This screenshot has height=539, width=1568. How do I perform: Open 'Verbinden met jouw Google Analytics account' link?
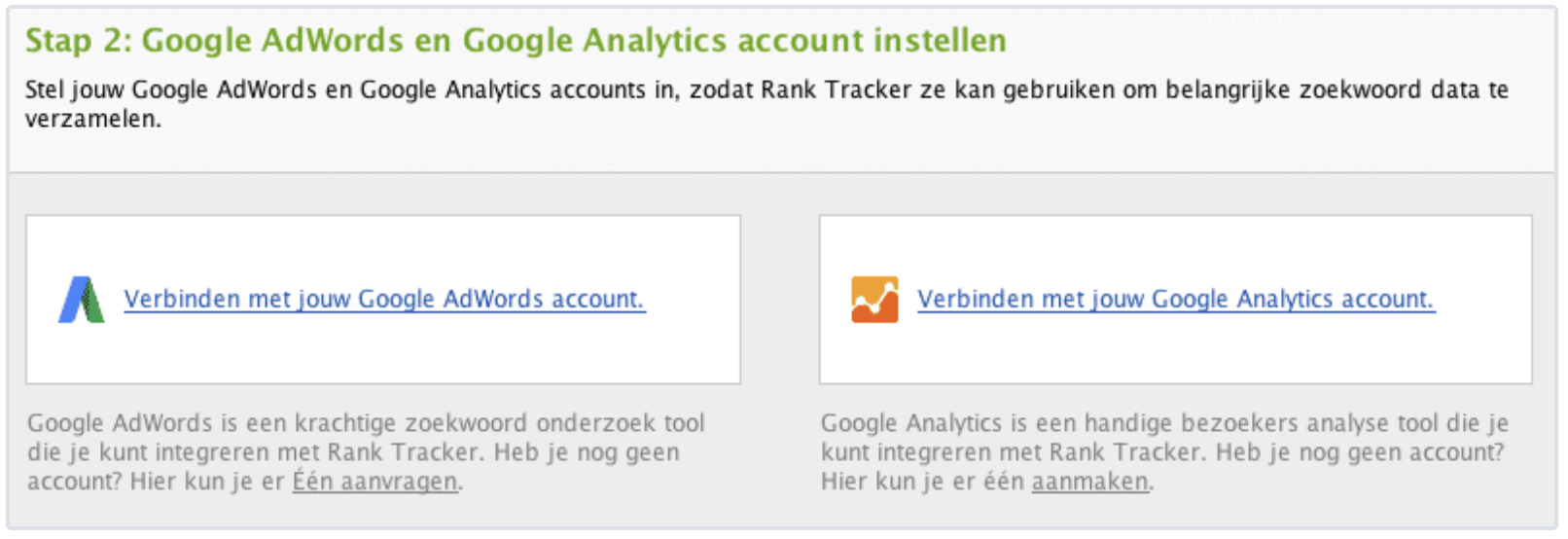tap(1175, 300)
